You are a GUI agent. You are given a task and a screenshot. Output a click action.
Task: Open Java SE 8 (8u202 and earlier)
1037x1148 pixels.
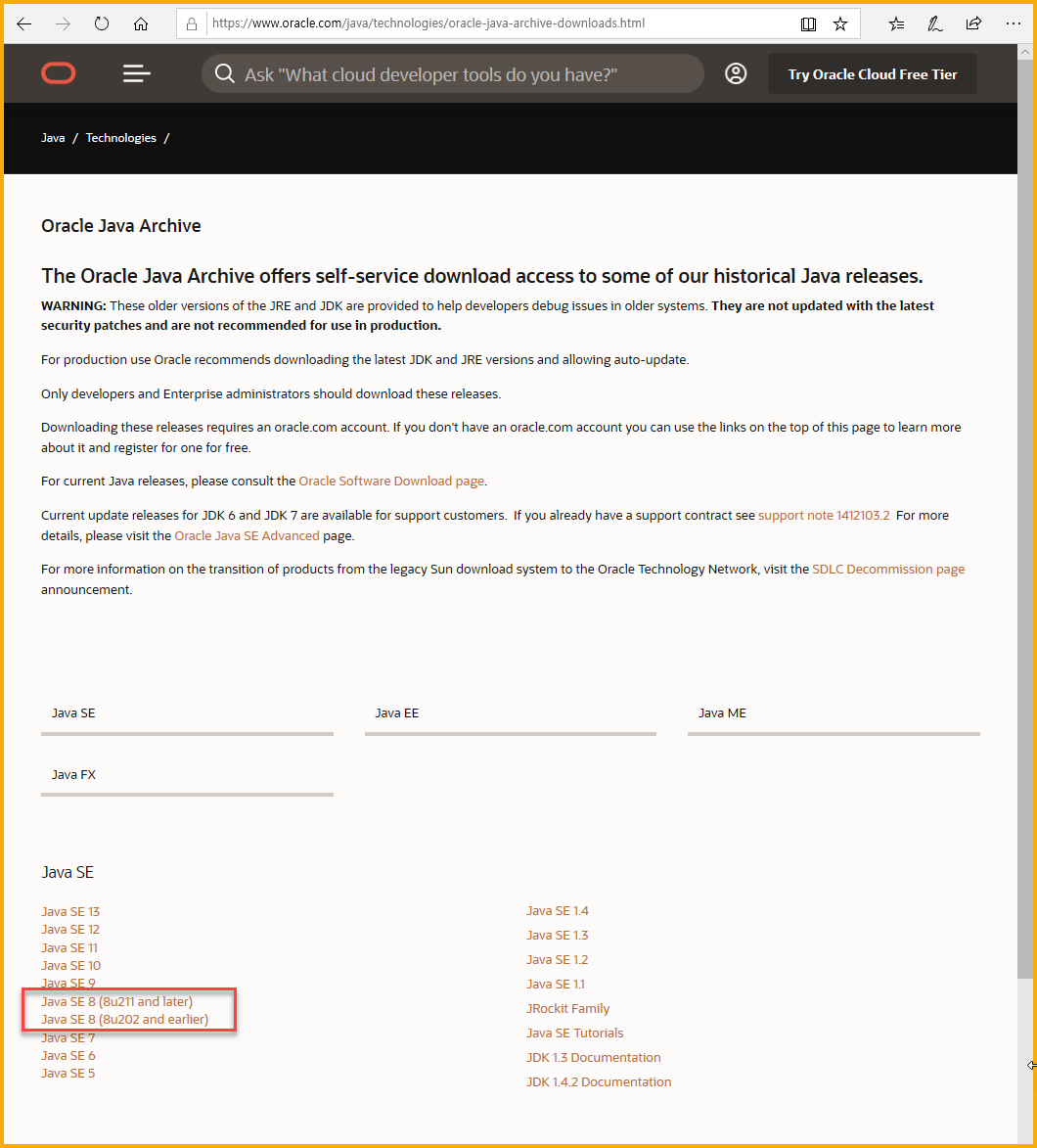pos(124,1019)
